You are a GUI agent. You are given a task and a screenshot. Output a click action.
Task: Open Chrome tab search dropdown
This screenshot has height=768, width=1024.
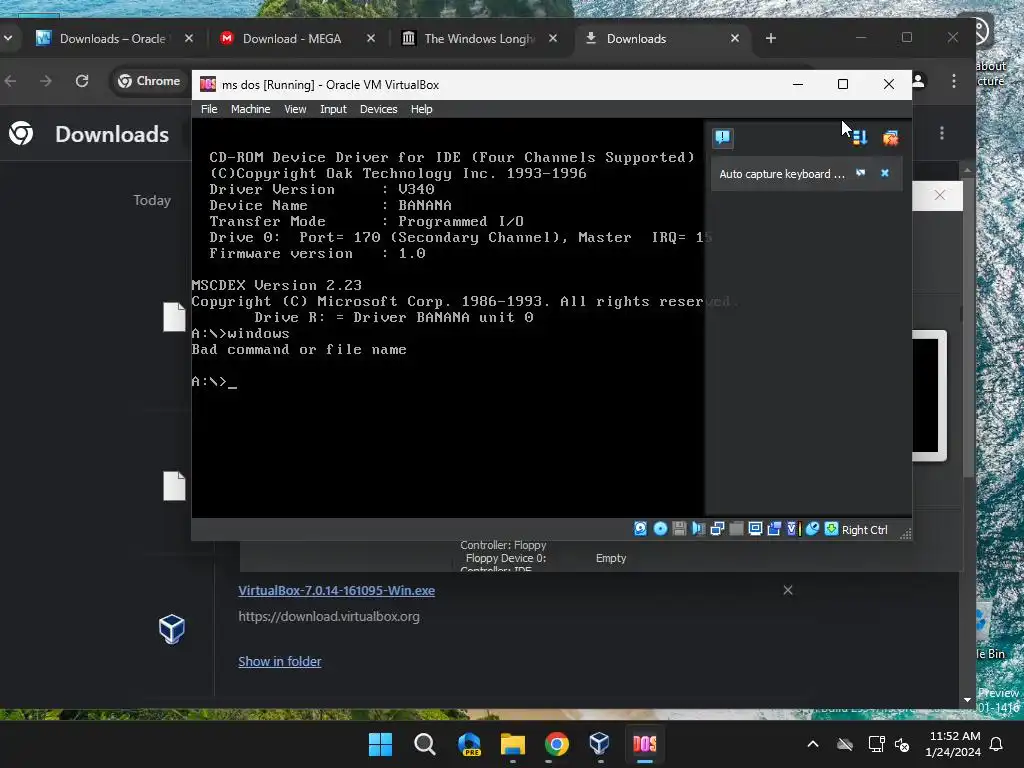tap(8, 39)
